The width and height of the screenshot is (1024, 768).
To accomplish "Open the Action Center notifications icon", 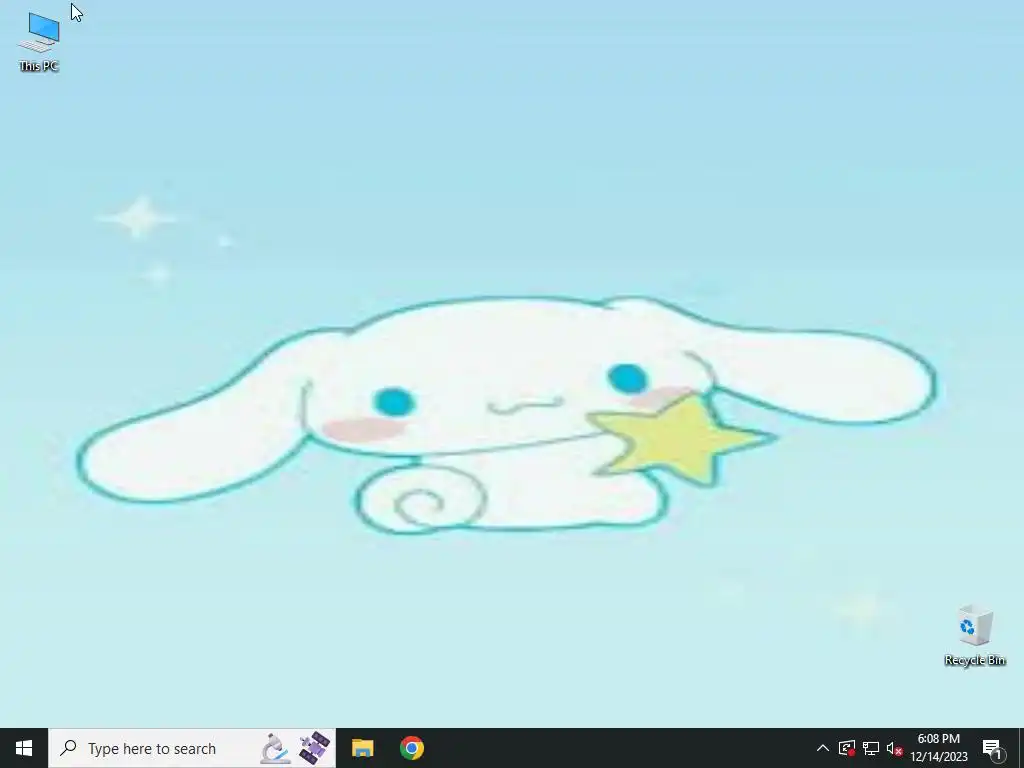I will pos(992,748).
